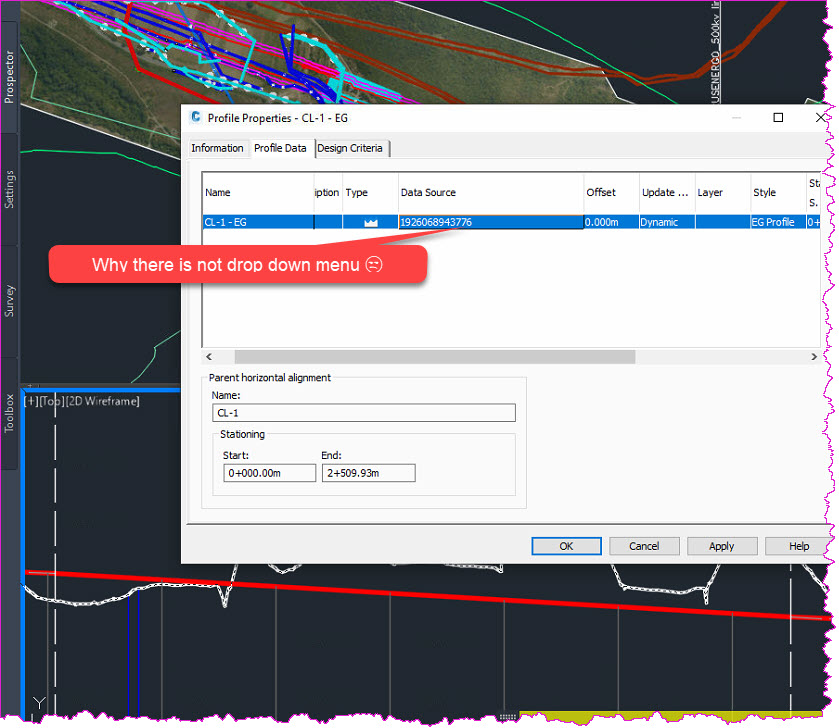The image size is (839, 728).
Task: Switch to the Information tab
Action: (x=217, y=148)
